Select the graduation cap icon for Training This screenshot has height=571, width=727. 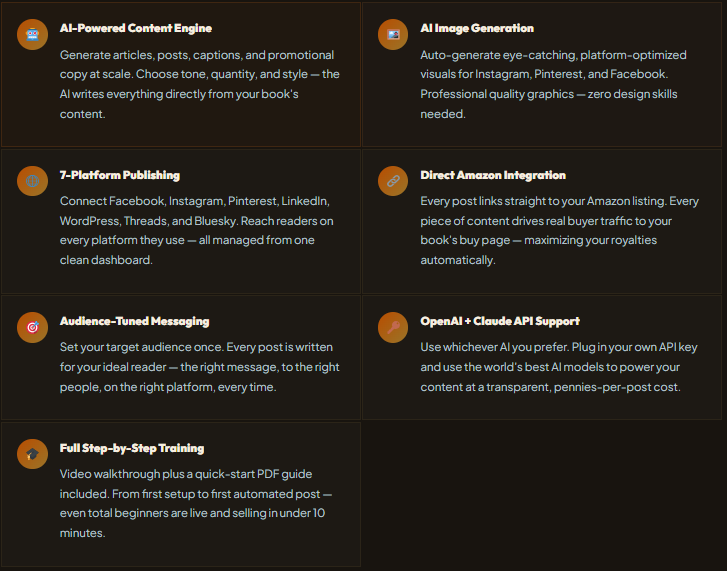click(x=33, y=454)
